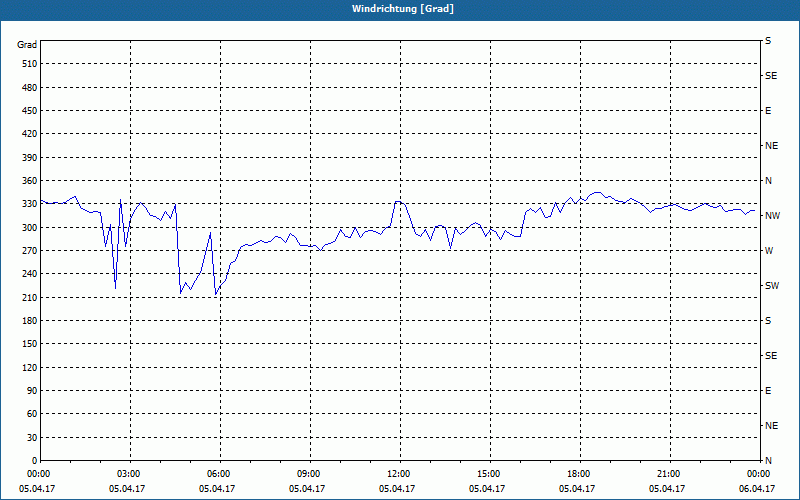Click the 480 value on the left axis
This screenshot has height=500, width=800.
pos(30,88)
